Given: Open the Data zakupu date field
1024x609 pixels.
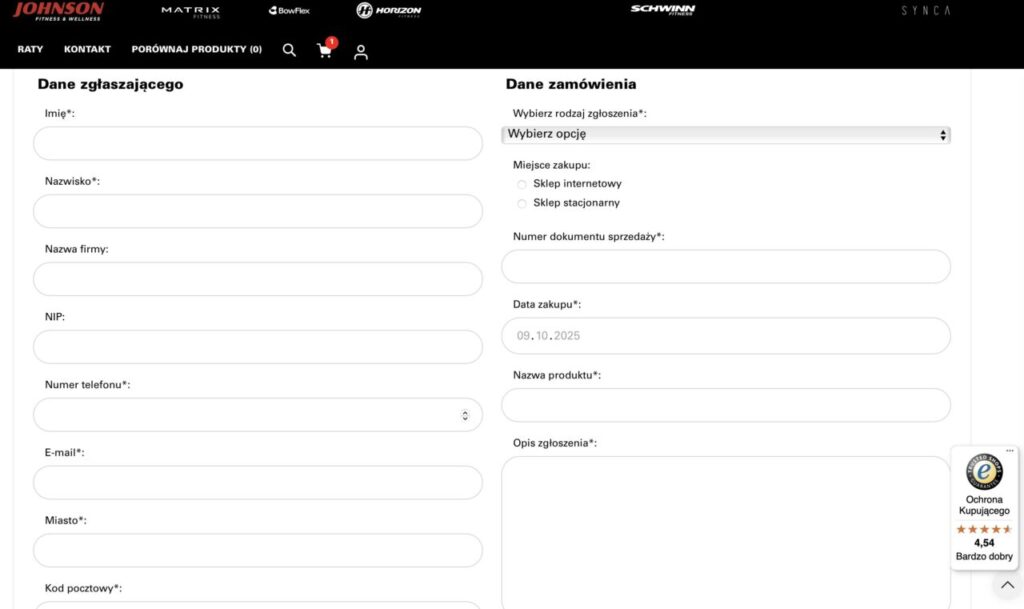Looking at the screenshot, I should coord(726,336).
